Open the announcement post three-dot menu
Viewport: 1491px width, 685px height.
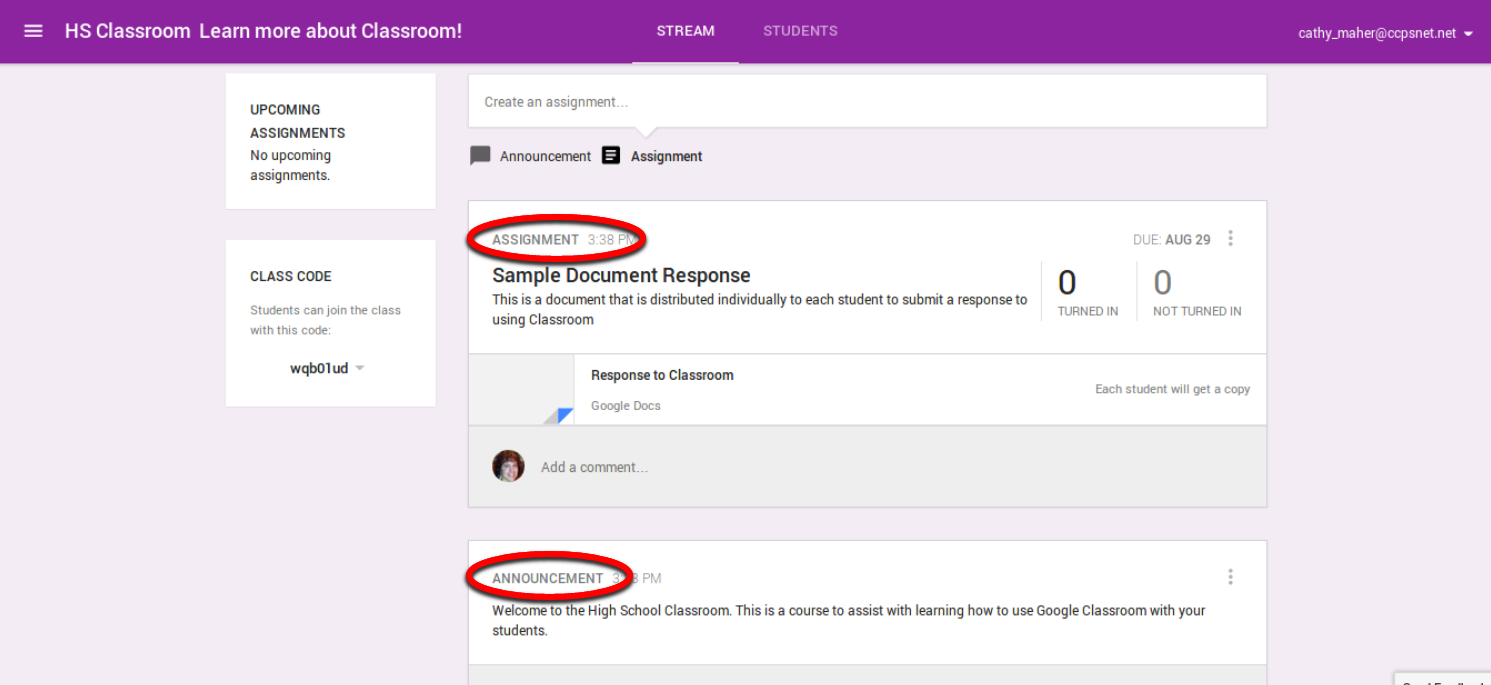(1230, 577)
